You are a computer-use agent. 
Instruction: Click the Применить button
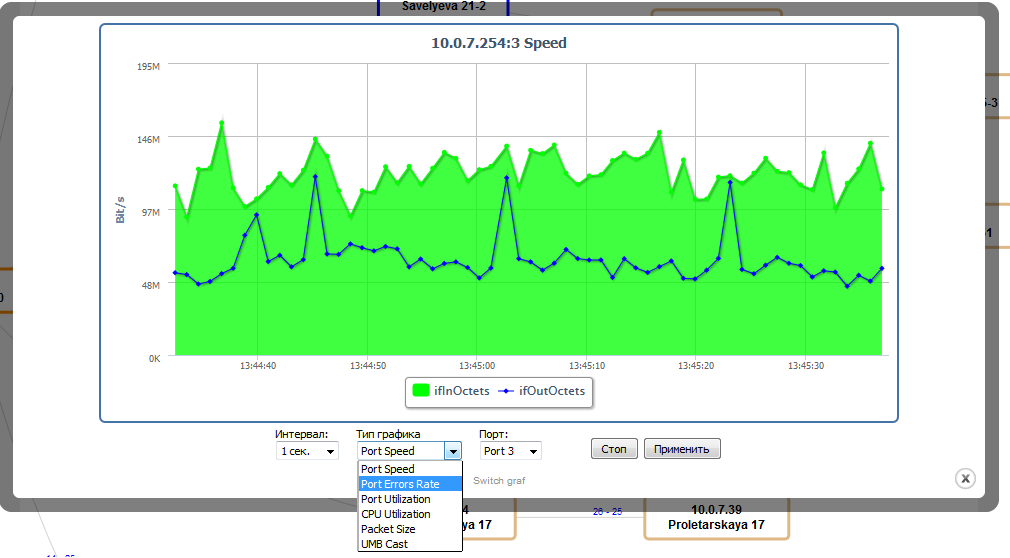(x=681, y=449)
